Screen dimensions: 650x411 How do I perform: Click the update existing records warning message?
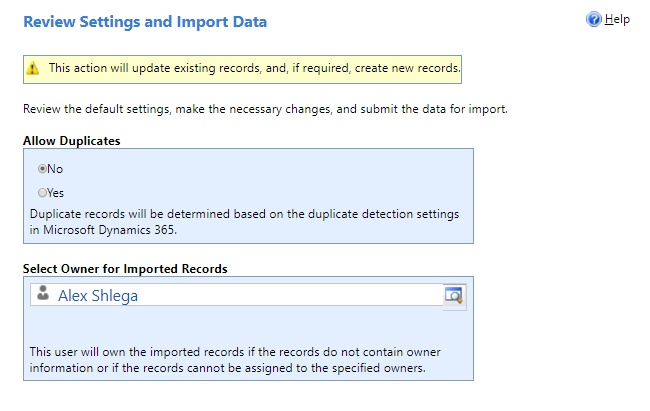[x=255, y=68]
